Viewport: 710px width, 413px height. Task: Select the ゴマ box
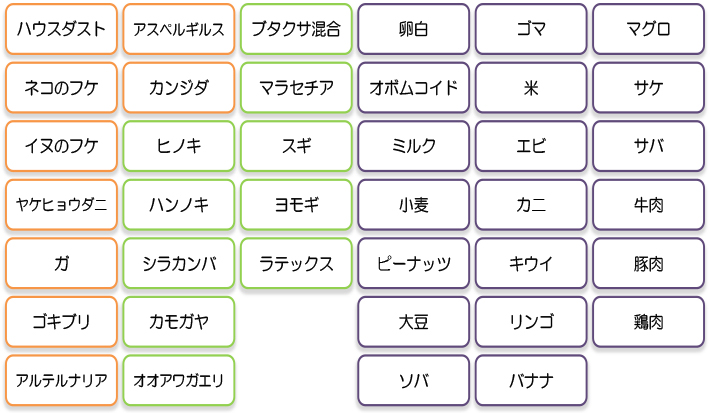coord(531,29)
